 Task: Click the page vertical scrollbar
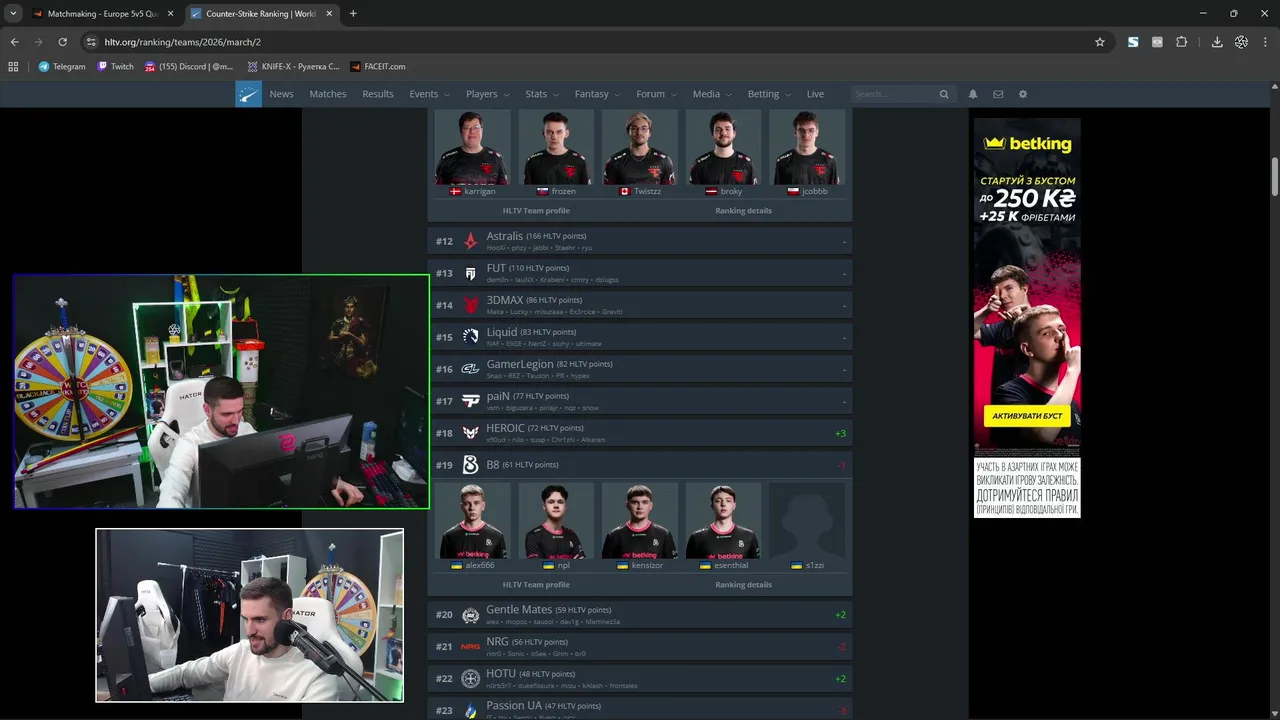[1275, 177]
